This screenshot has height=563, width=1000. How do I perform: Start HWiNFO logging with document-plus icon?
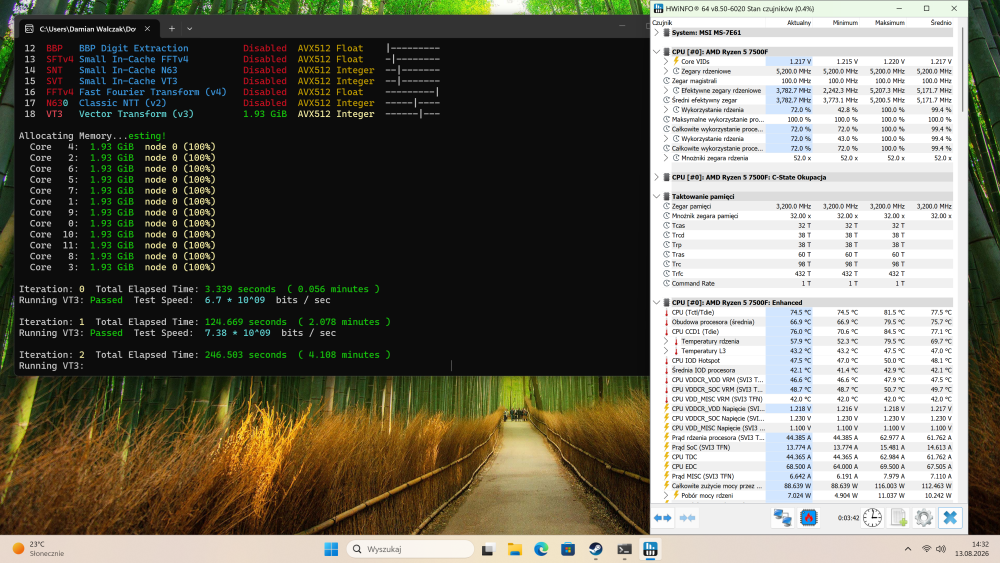(899, 518)
